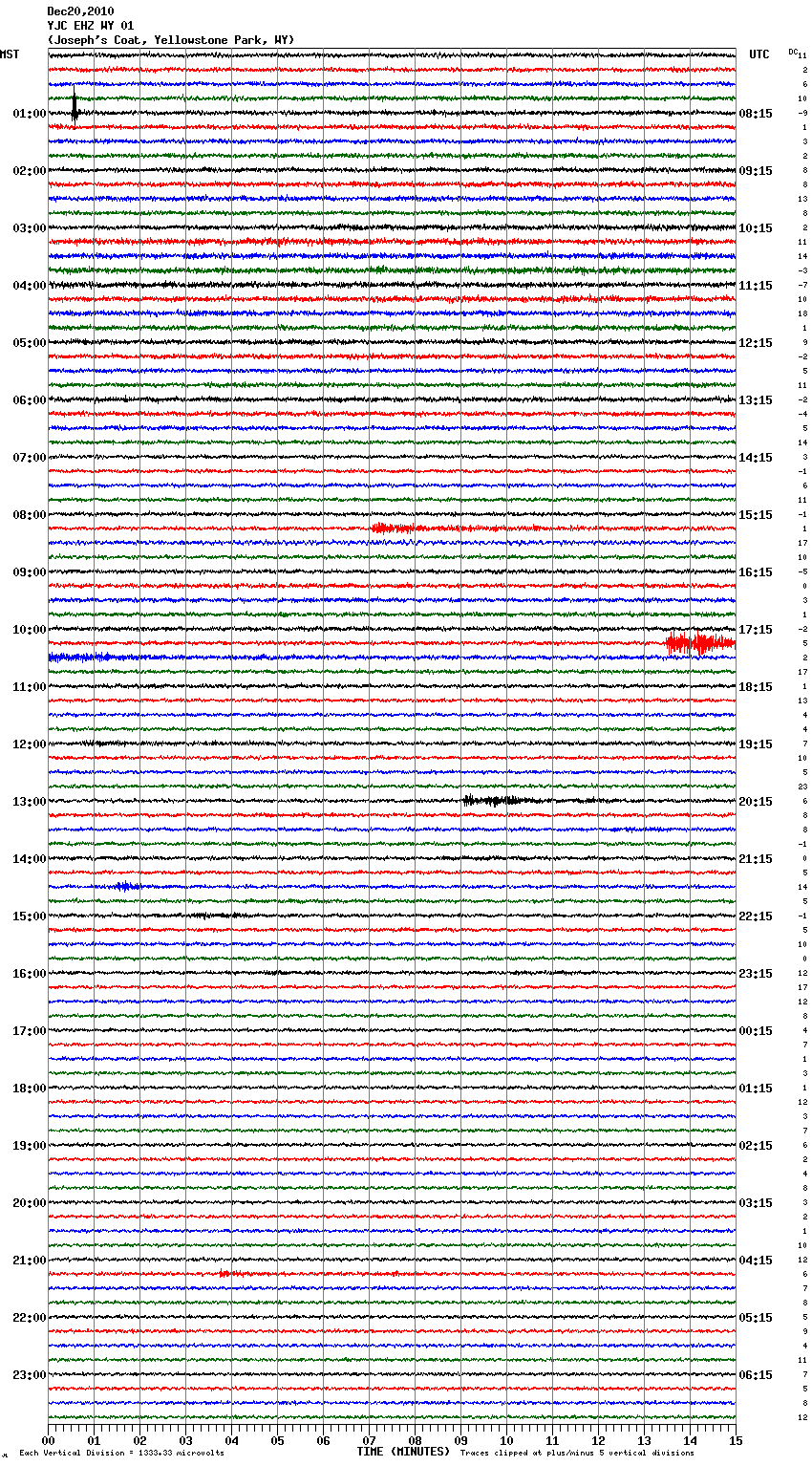Select the 20:00 MST row label
Screen dimensions: 812x1466
pyautogui.click(x=29, y=1203)
